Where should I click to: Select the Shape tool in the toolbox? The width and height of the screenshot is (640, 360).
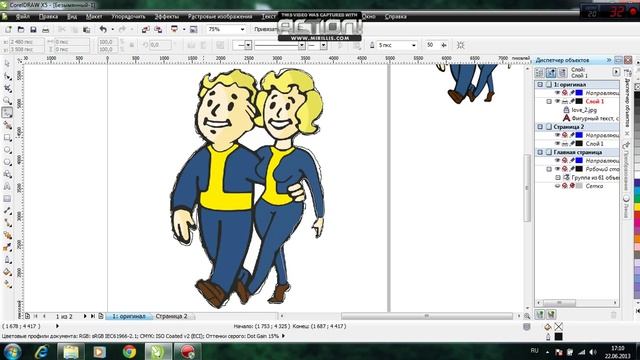pos(7,76)
